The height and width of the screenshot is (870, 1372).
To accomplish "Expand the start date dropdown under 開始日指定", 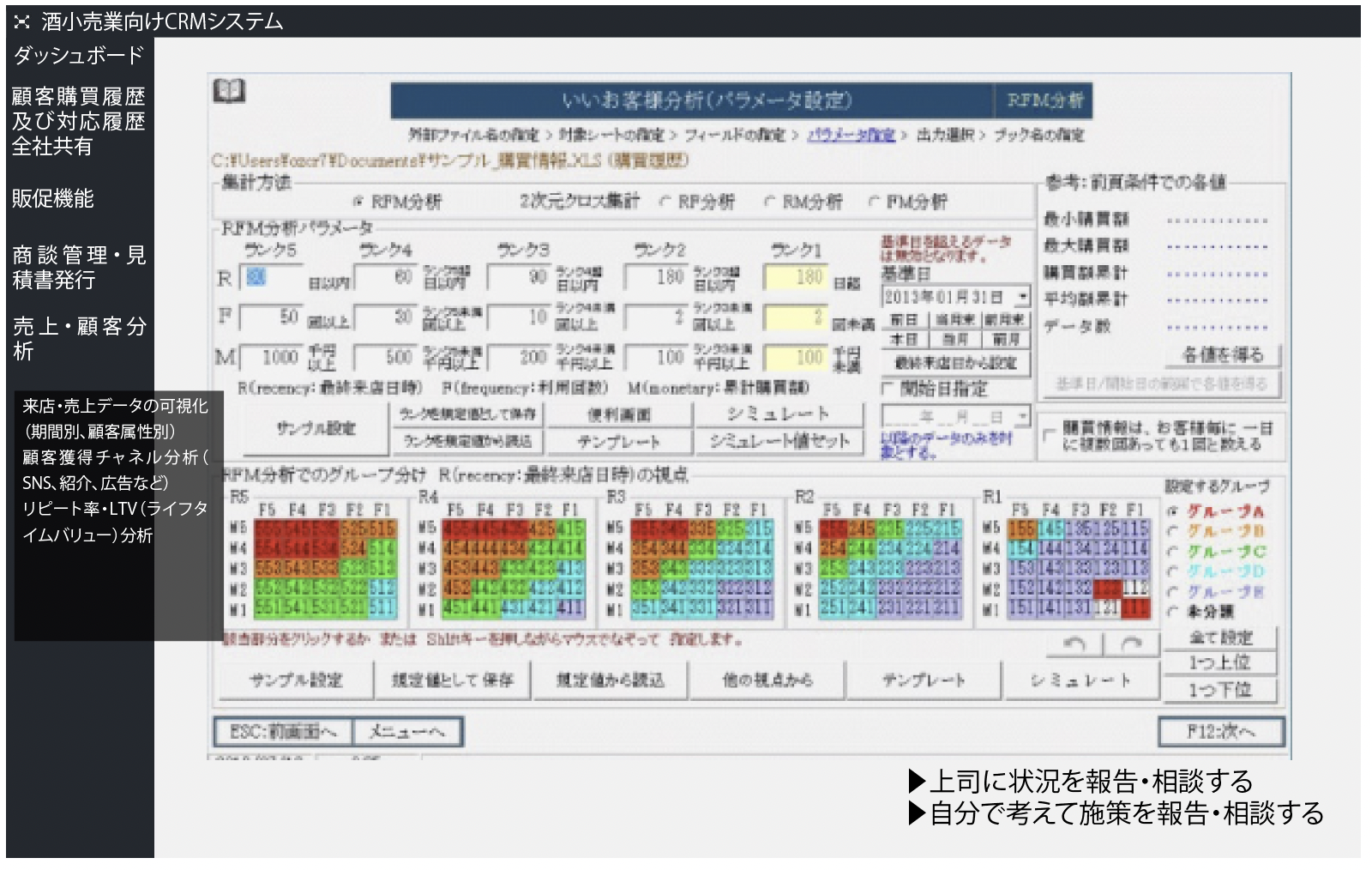I will coord(1022,417).
